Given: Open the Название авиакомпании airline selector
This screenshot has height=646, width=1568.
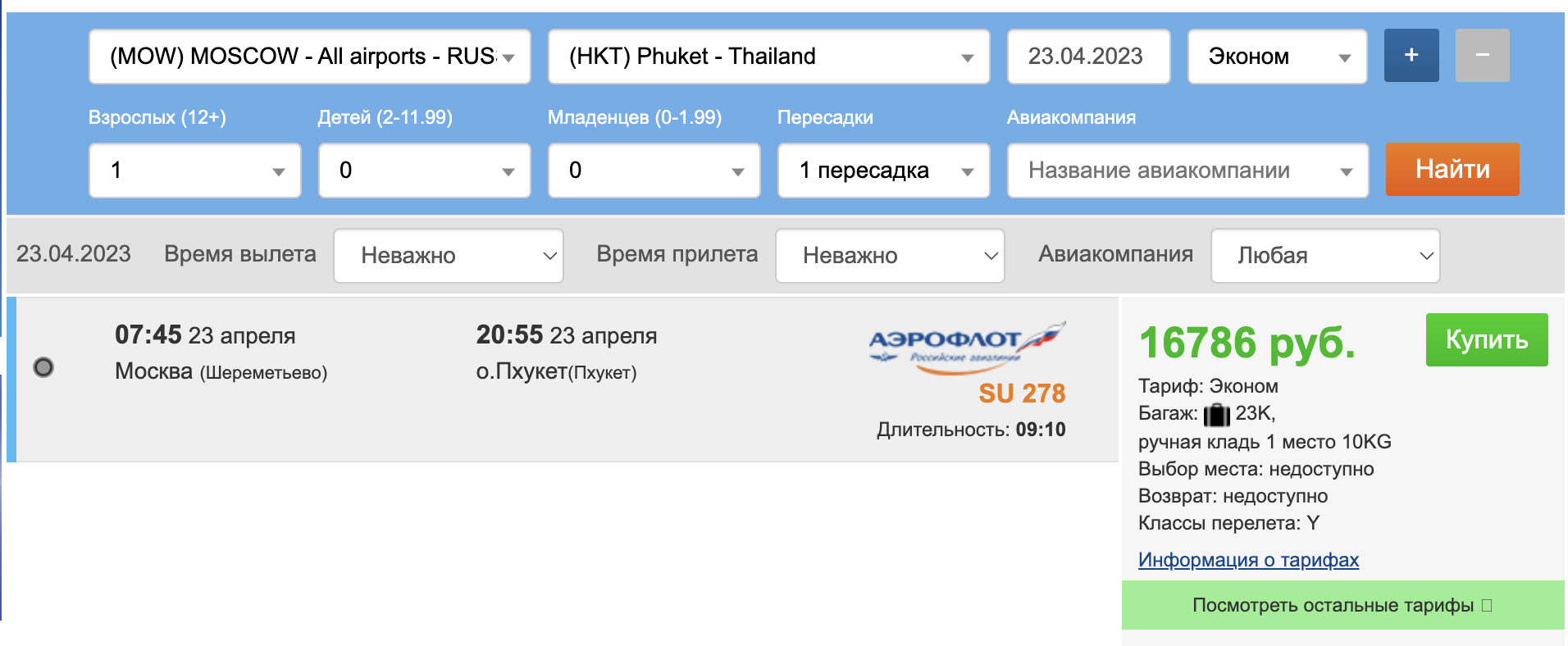Looking at the screenshot, I should 1187,171.
